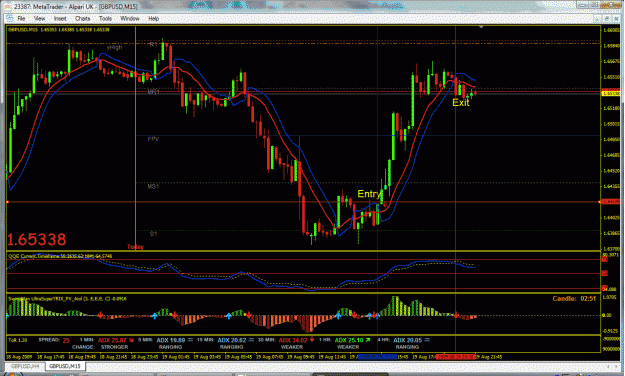Open the Tools menu

point(105,18)
